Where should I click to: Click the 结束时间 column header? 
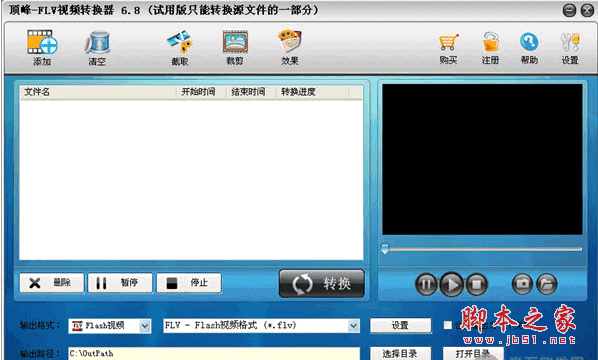251,92
